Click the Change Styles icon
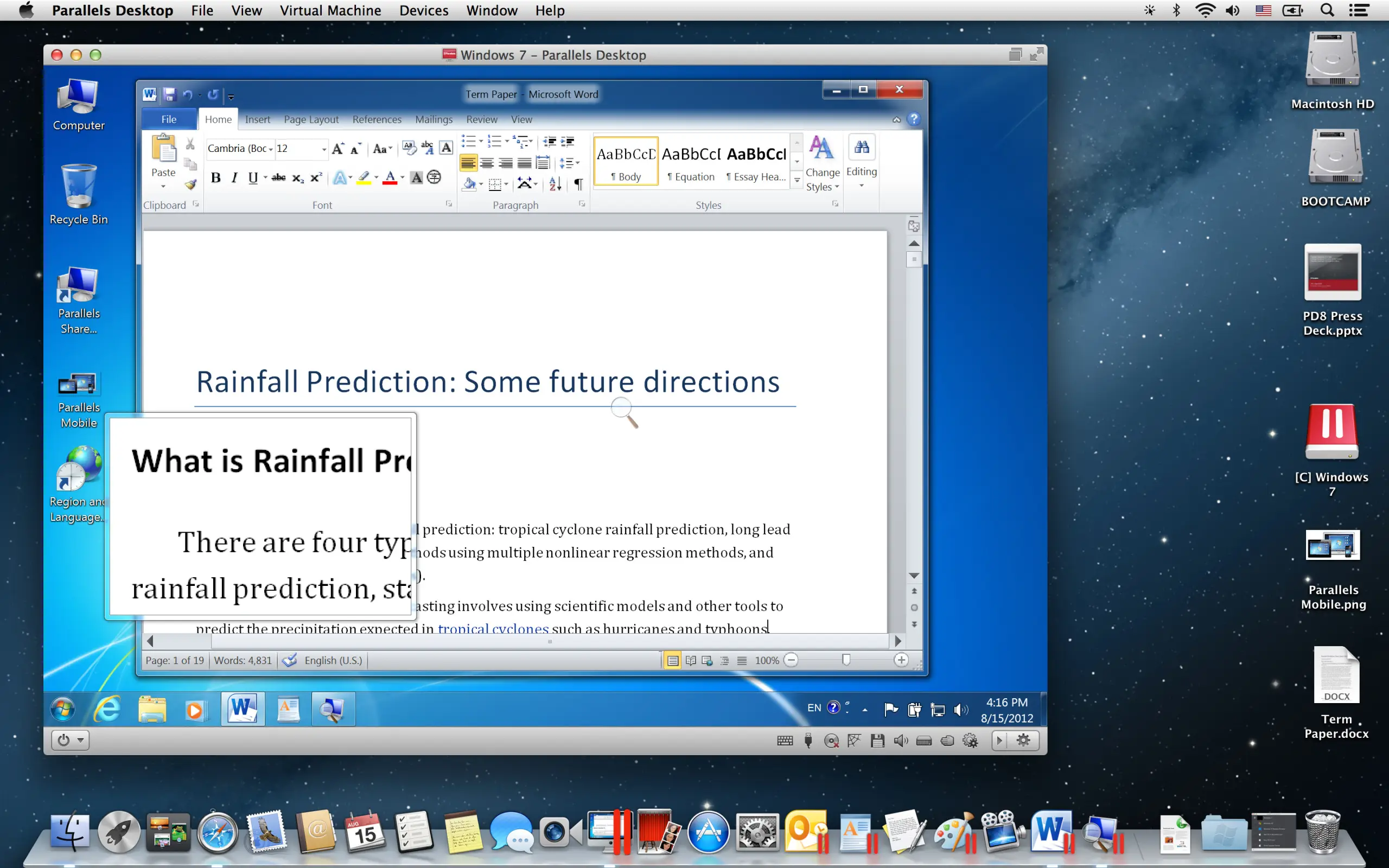This screenshot has height=868, width=1389. (x=822, y=148)
